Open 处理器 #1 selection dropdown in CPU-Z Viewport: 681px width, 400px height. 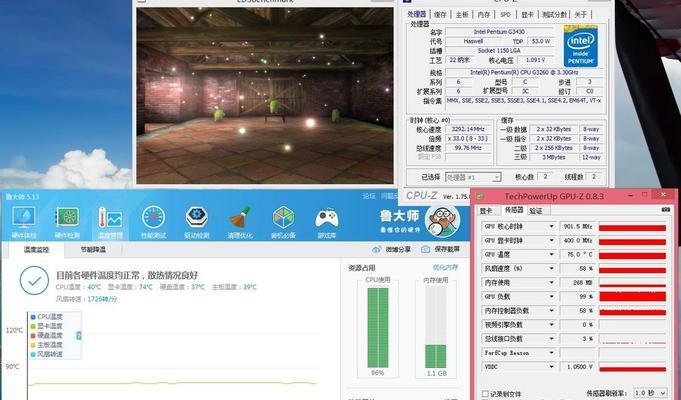(x=473, y=177)
